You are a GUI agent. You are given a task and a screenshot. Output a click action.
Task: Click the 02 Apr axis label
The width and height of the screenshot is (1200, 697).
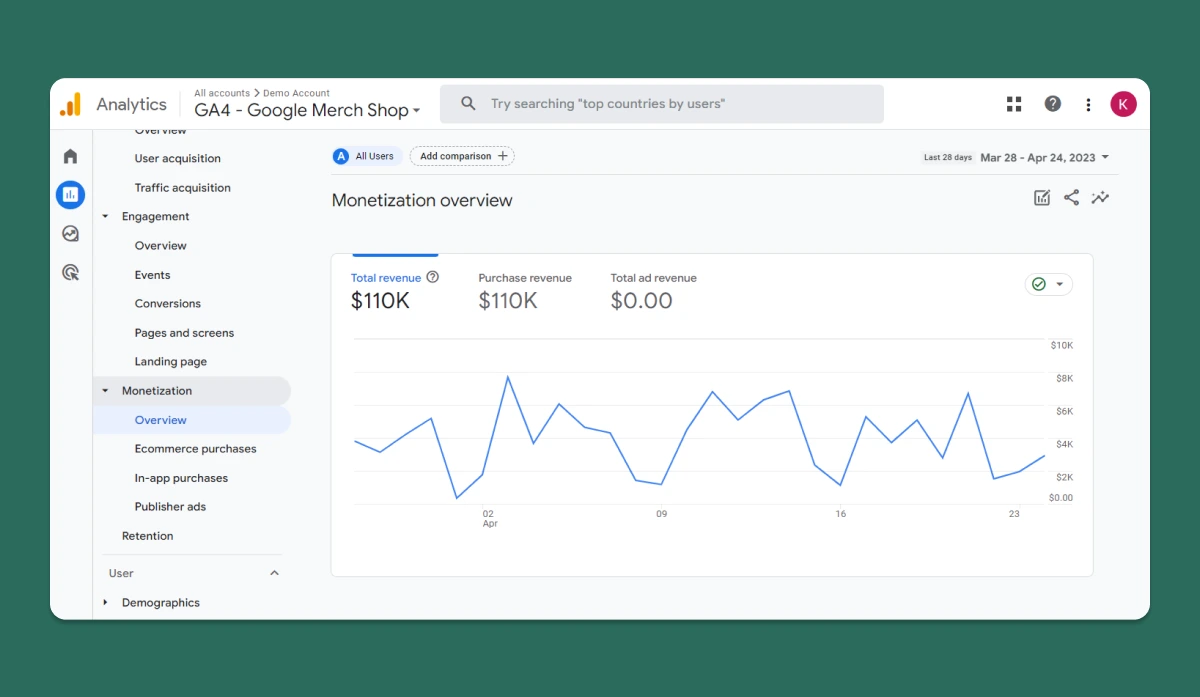click(x=490, y=518)
